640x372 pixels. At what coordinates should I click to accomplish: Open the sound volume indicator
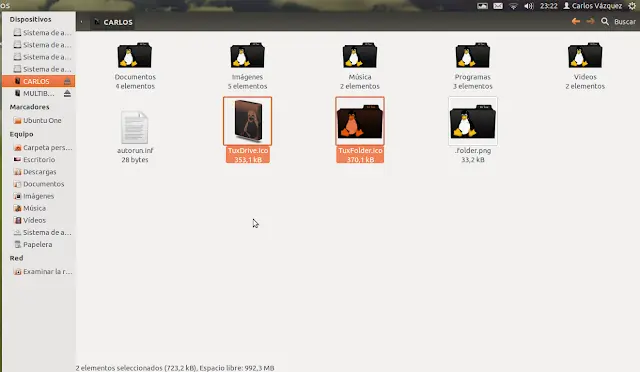pyautogui.click(x=529, y=6)
